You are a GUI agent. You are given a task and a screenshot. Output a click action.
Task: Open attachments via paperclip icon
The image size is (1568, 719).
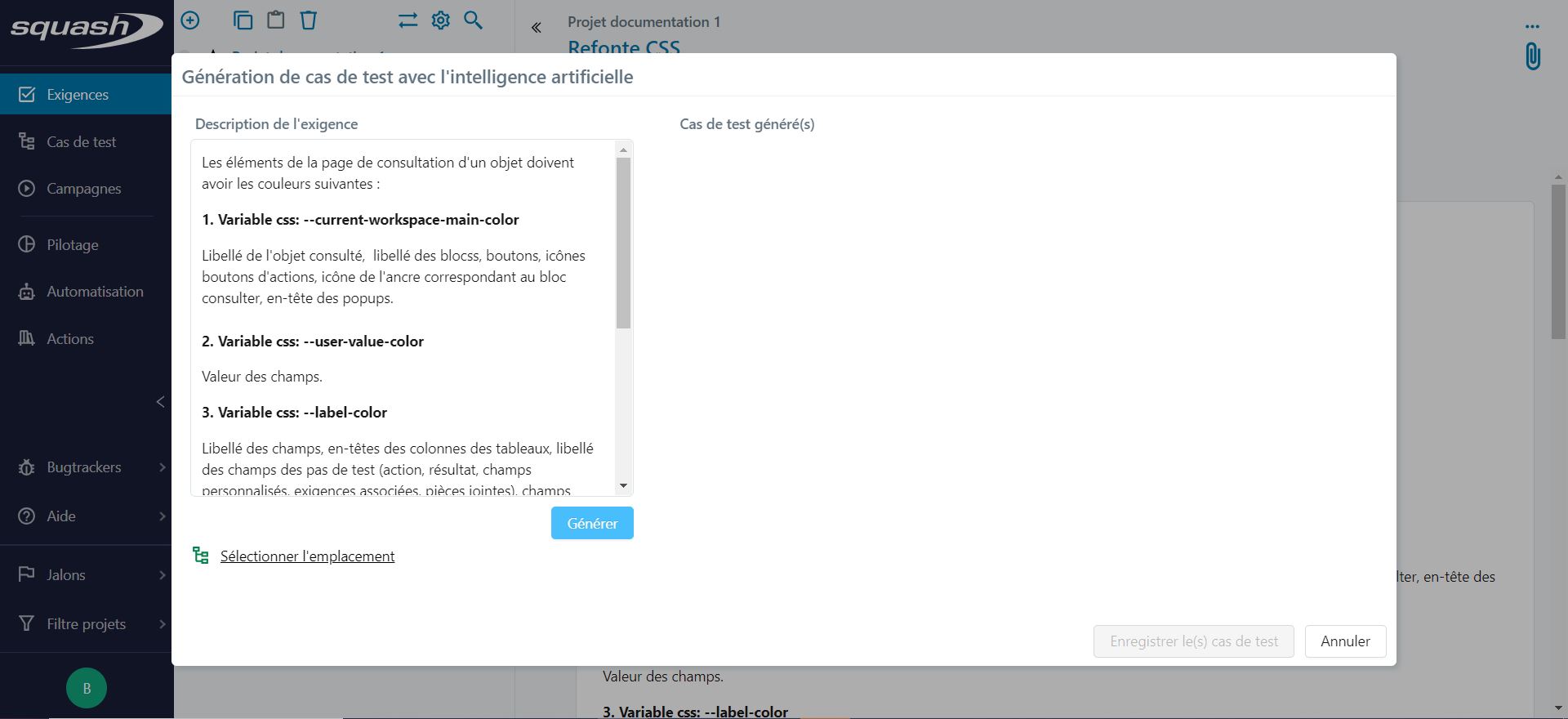click(x=1532, y=56)
